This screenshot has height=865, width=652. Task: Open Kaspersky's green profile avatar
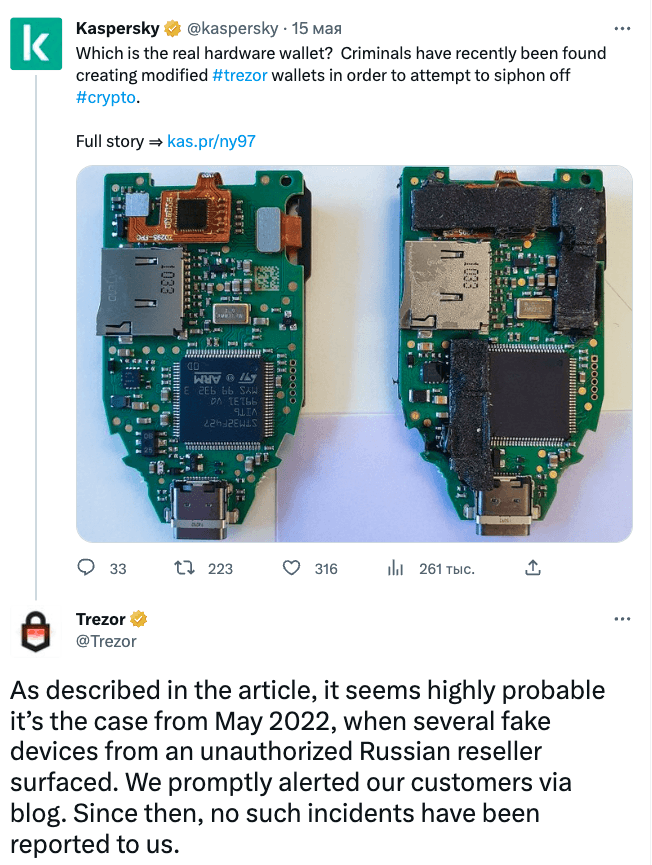click(36, 44)
